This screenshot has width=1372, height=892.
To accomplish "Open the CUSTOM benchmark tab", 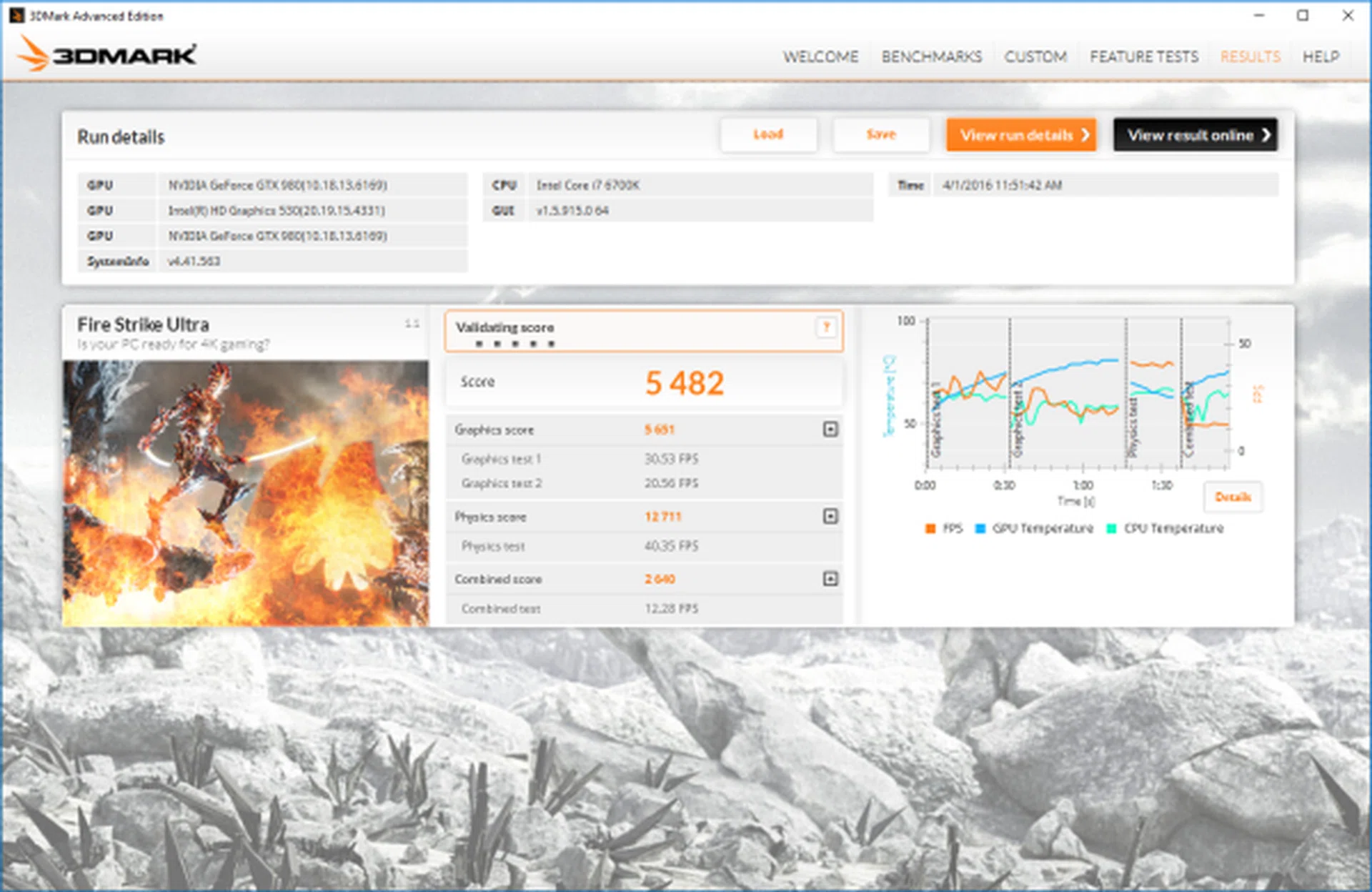I will click(x=1036, y=56).
